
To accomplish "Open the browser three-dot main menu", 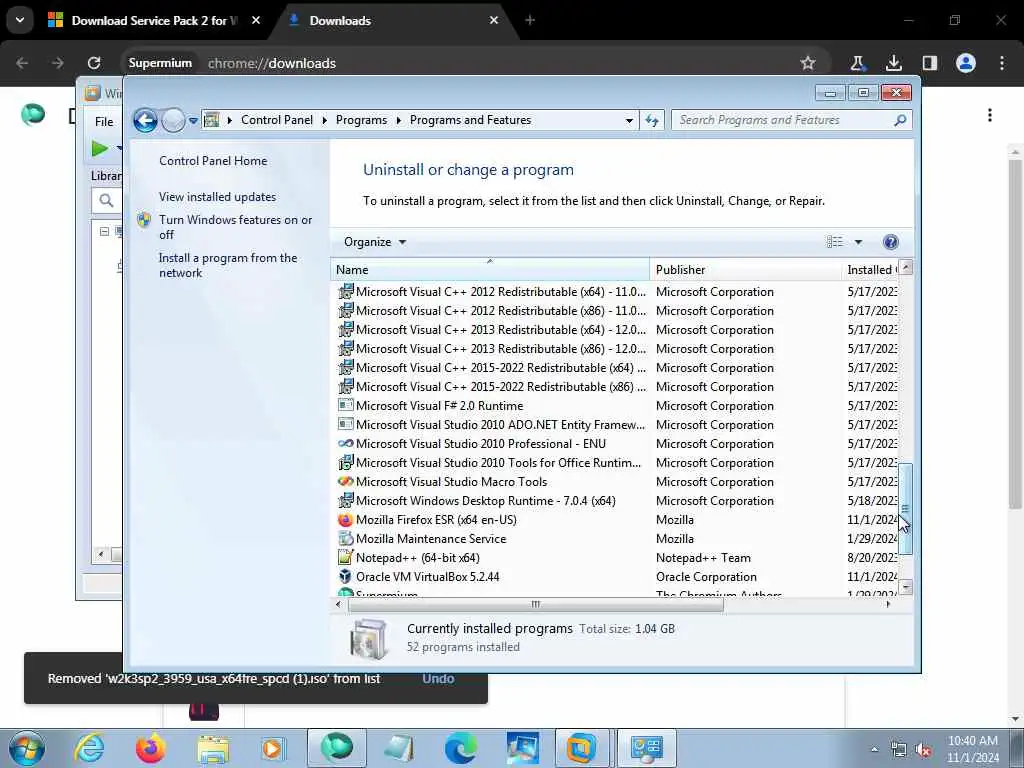I will click(x=1002, y=63).
